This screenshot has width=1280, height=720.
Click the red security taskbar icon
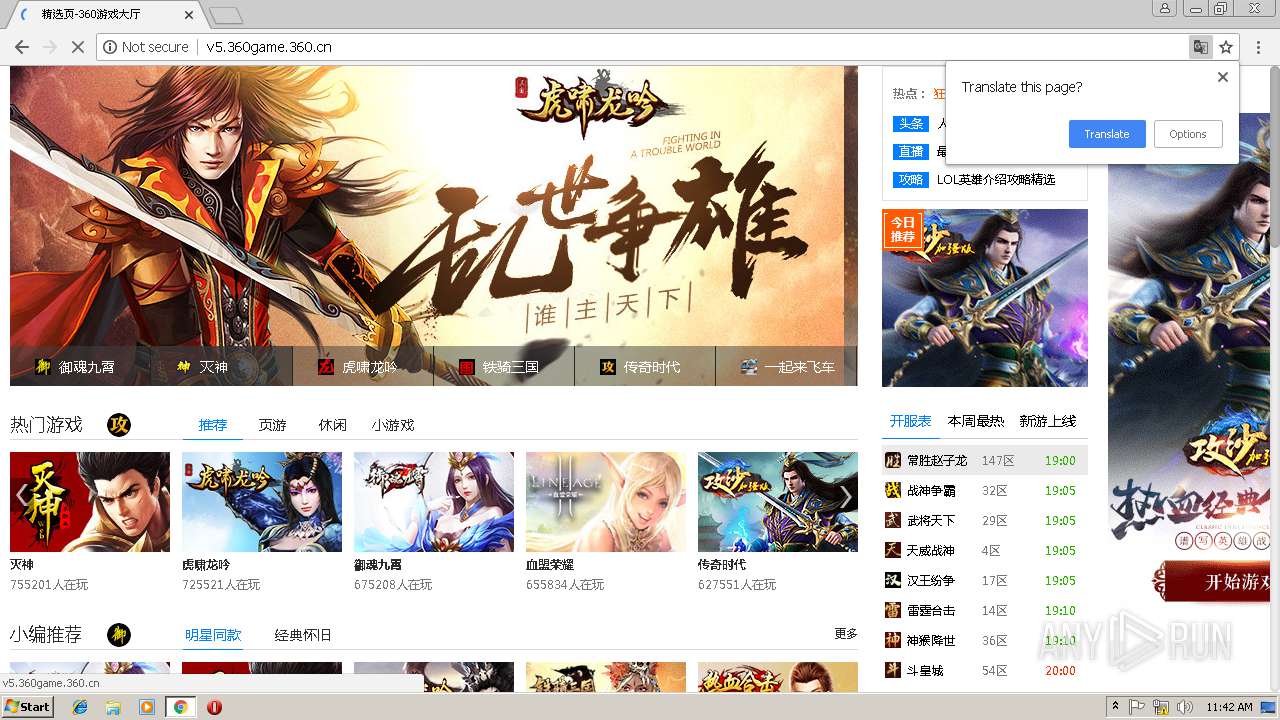pos(214,707)
